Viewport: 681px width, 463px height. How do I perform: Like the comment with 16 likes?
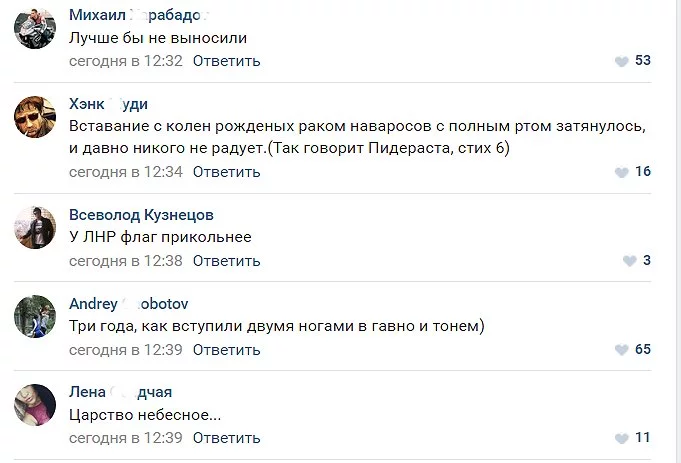(621, 172)
